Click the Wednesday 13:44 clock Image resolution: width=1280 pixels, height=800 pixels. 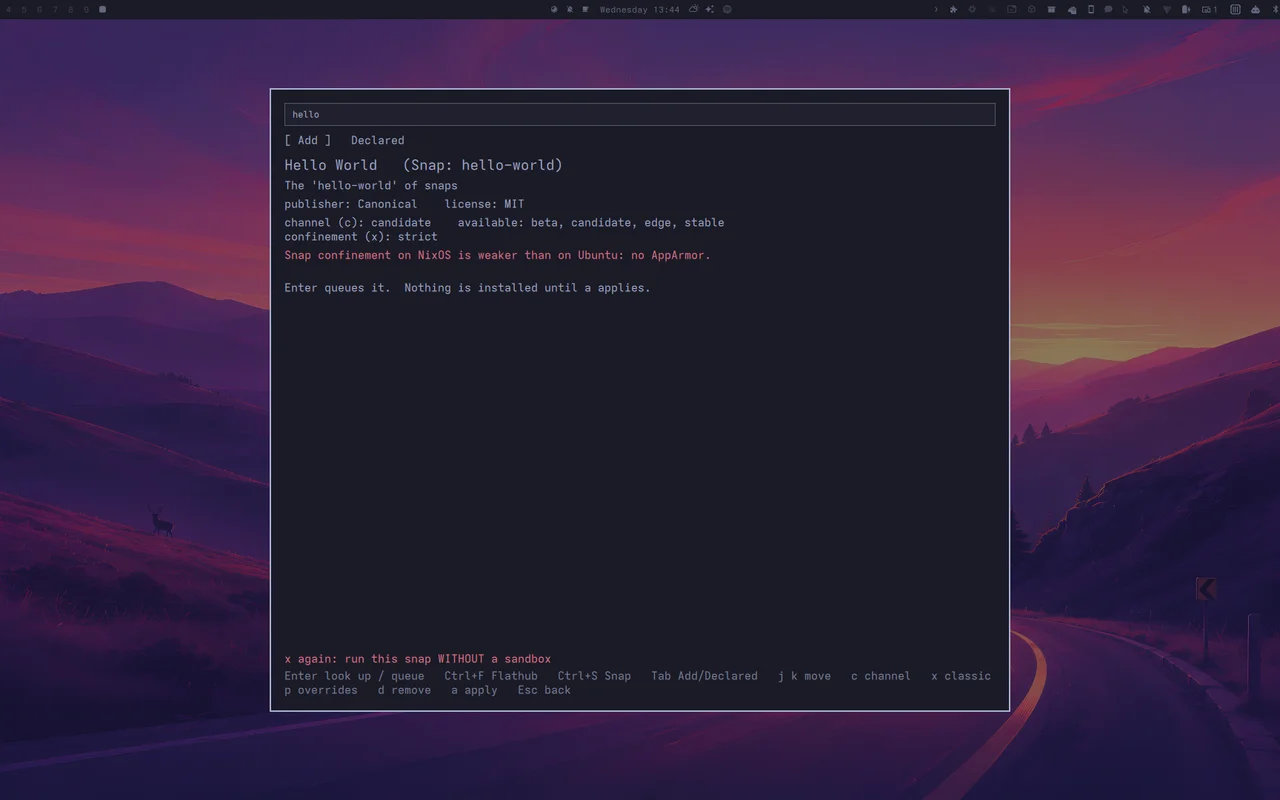(x=639, y=9)
